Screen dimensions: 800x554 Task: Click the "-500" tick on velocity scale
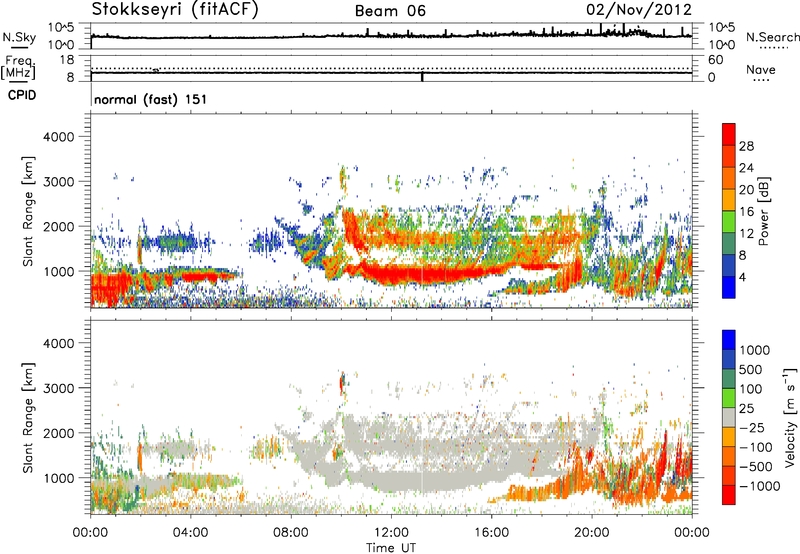[756, 467]
